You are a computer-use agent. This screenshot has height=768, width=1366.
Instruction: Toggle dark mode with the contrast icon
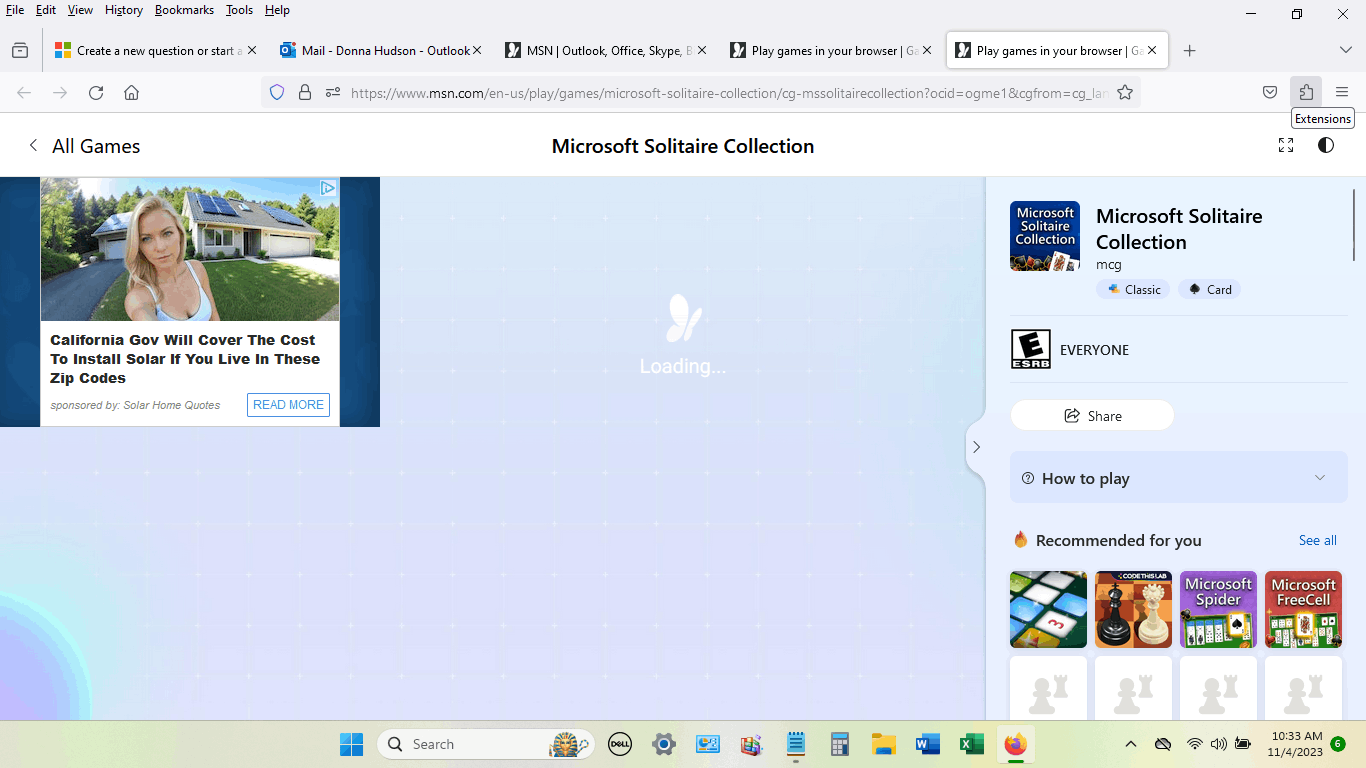click(1325, 145)
